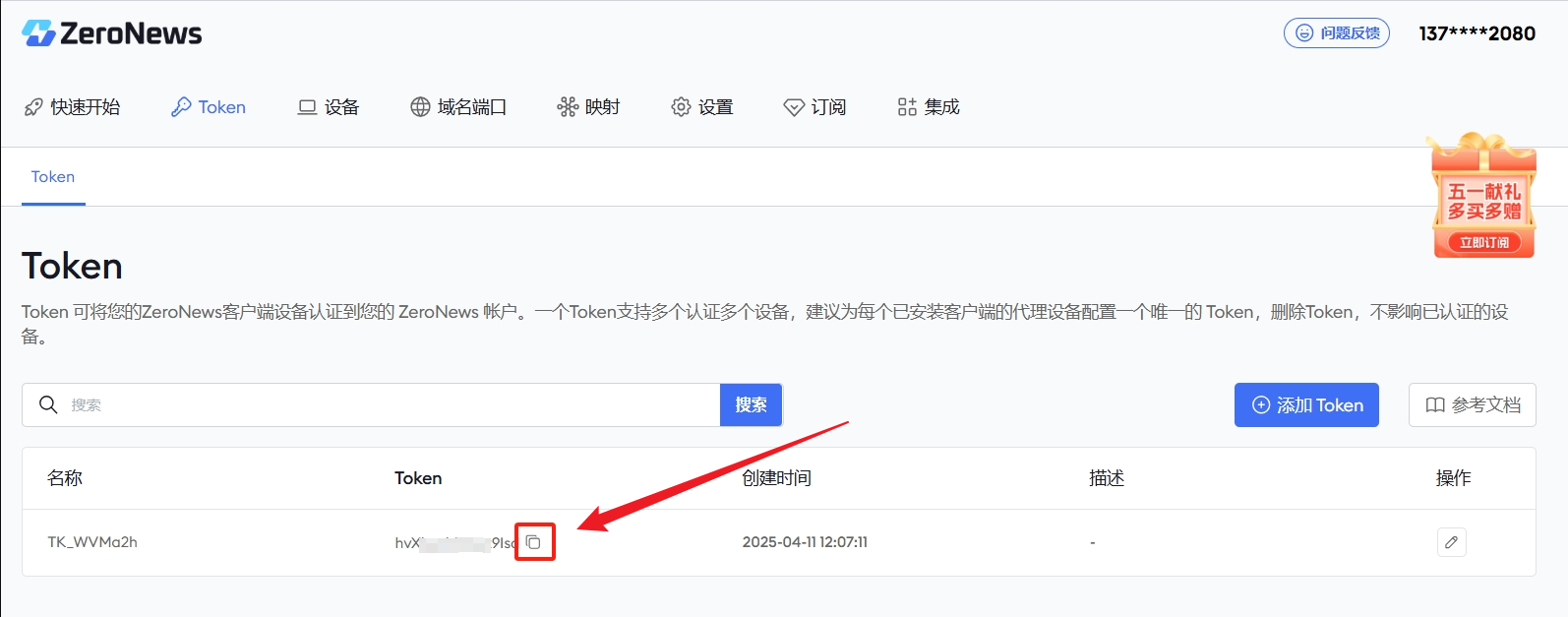Edit the TK_WVMa2h token row
The image size is (1568, 617).
coord(1451,542)
